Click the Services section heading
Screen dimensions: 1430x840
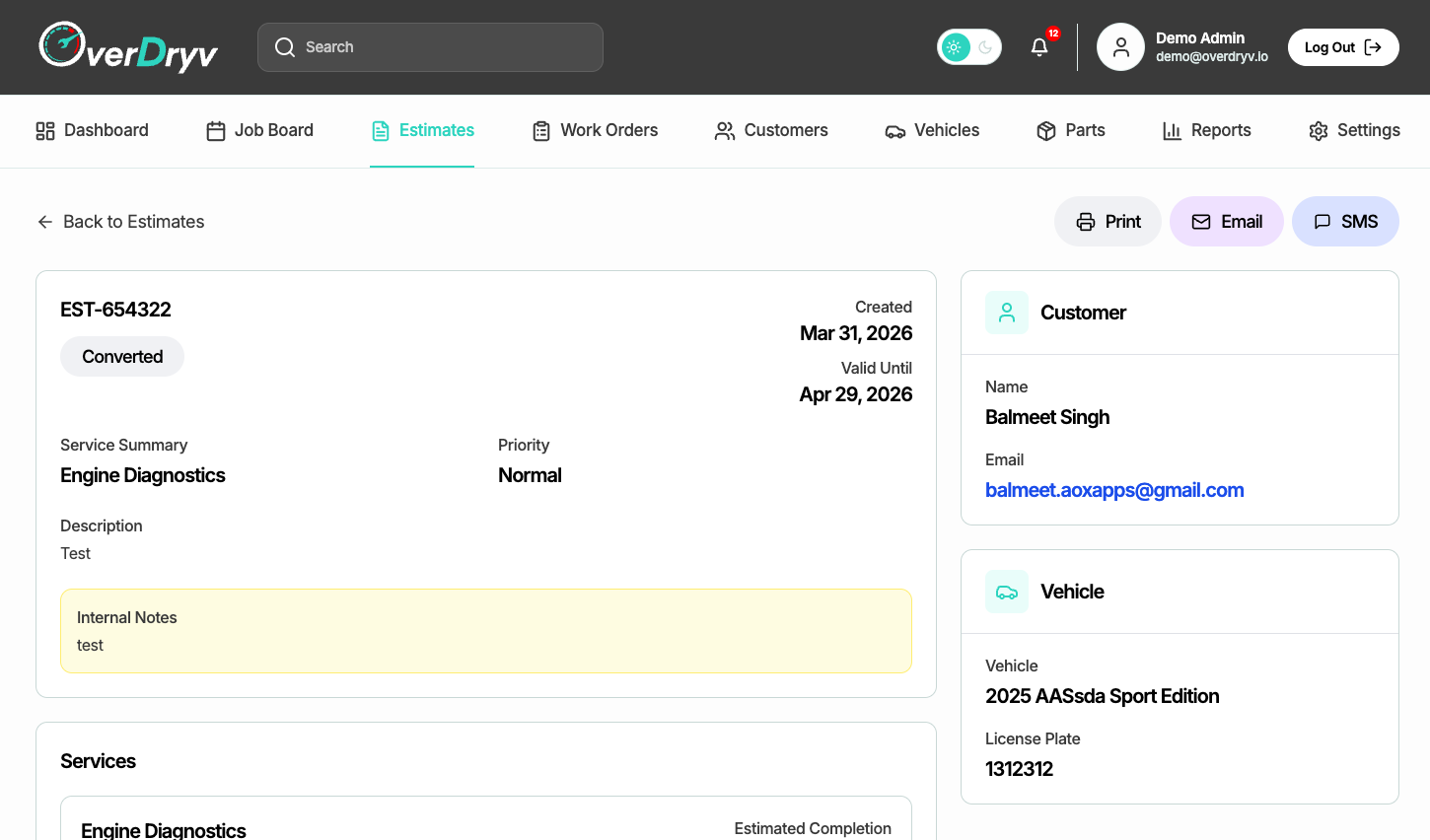pos(98,761)
